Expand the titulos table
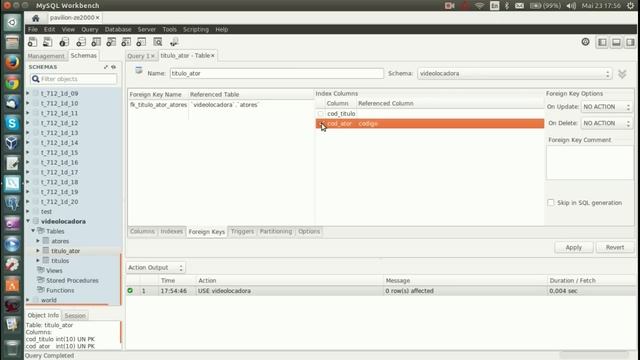This screenshot has height=360, width=640. tap(38, 260)
